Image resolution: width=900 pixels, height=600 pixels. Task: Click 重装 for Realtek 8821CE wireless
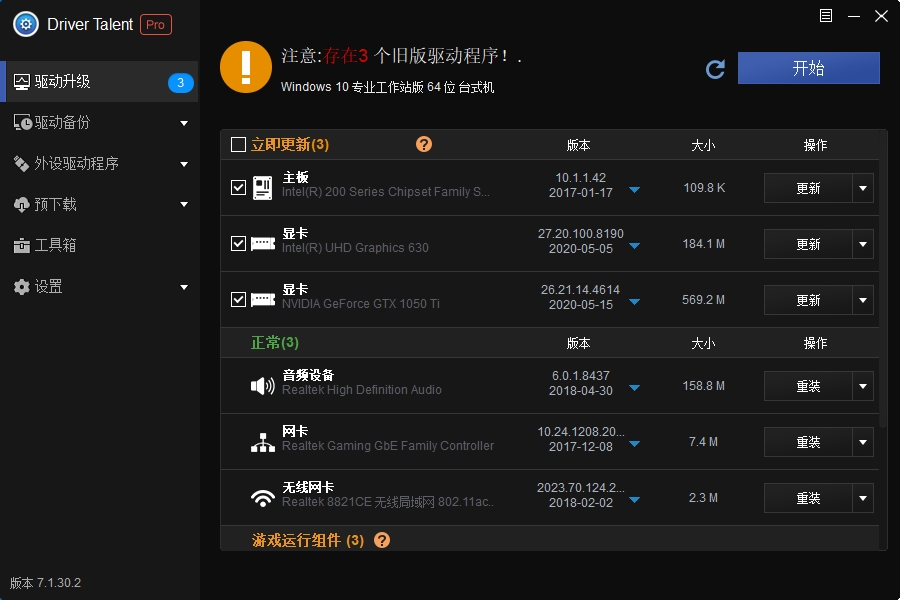808,498
